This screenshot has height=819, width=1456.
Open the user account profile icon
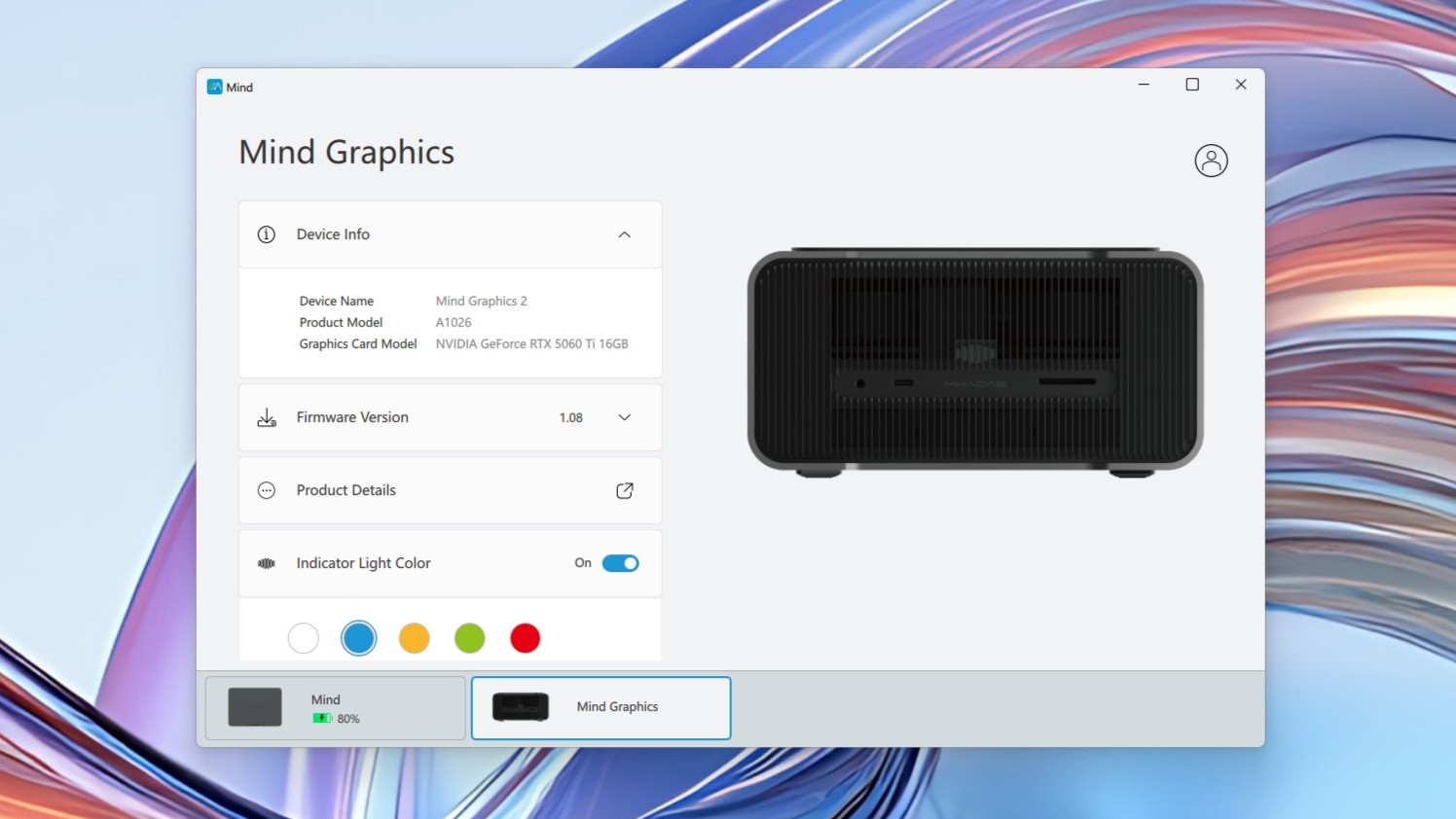click(1211, 160)
